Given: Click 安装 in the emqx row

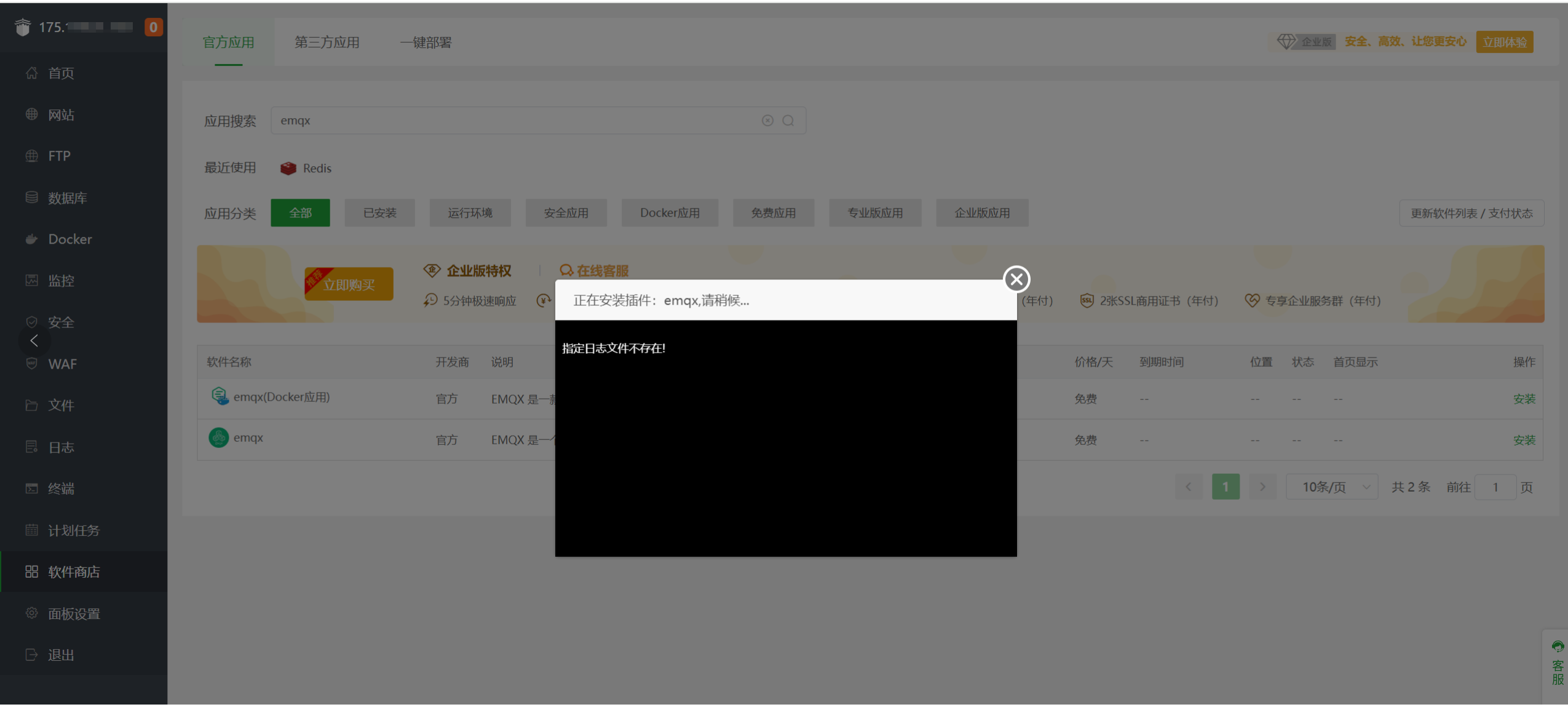Looking at the screenshot, I should coord(1524,440).
